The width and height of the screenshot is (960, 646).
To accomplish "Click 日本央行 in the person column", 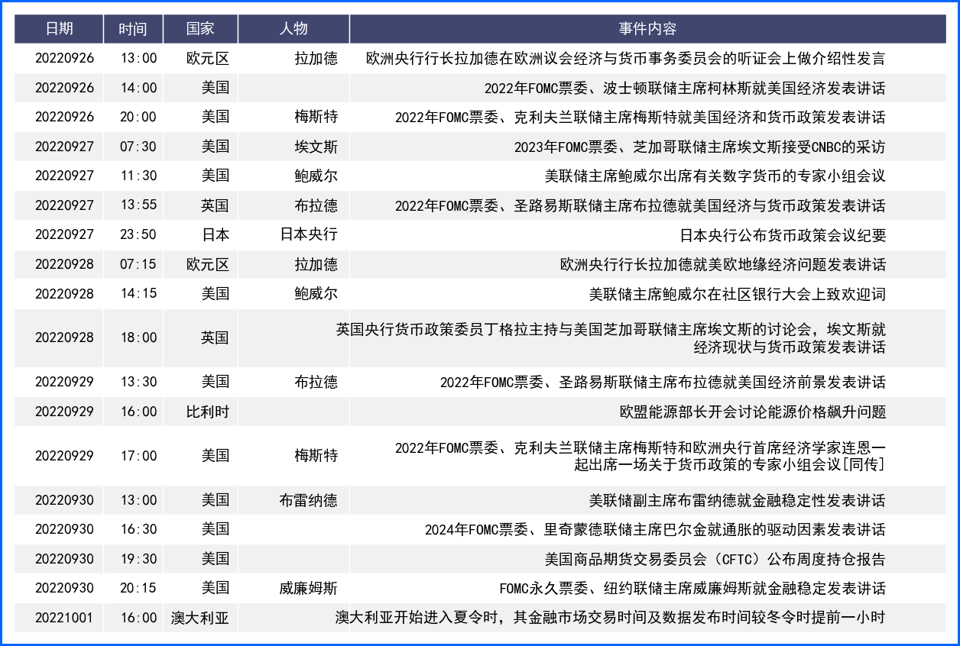I will 309,235.
